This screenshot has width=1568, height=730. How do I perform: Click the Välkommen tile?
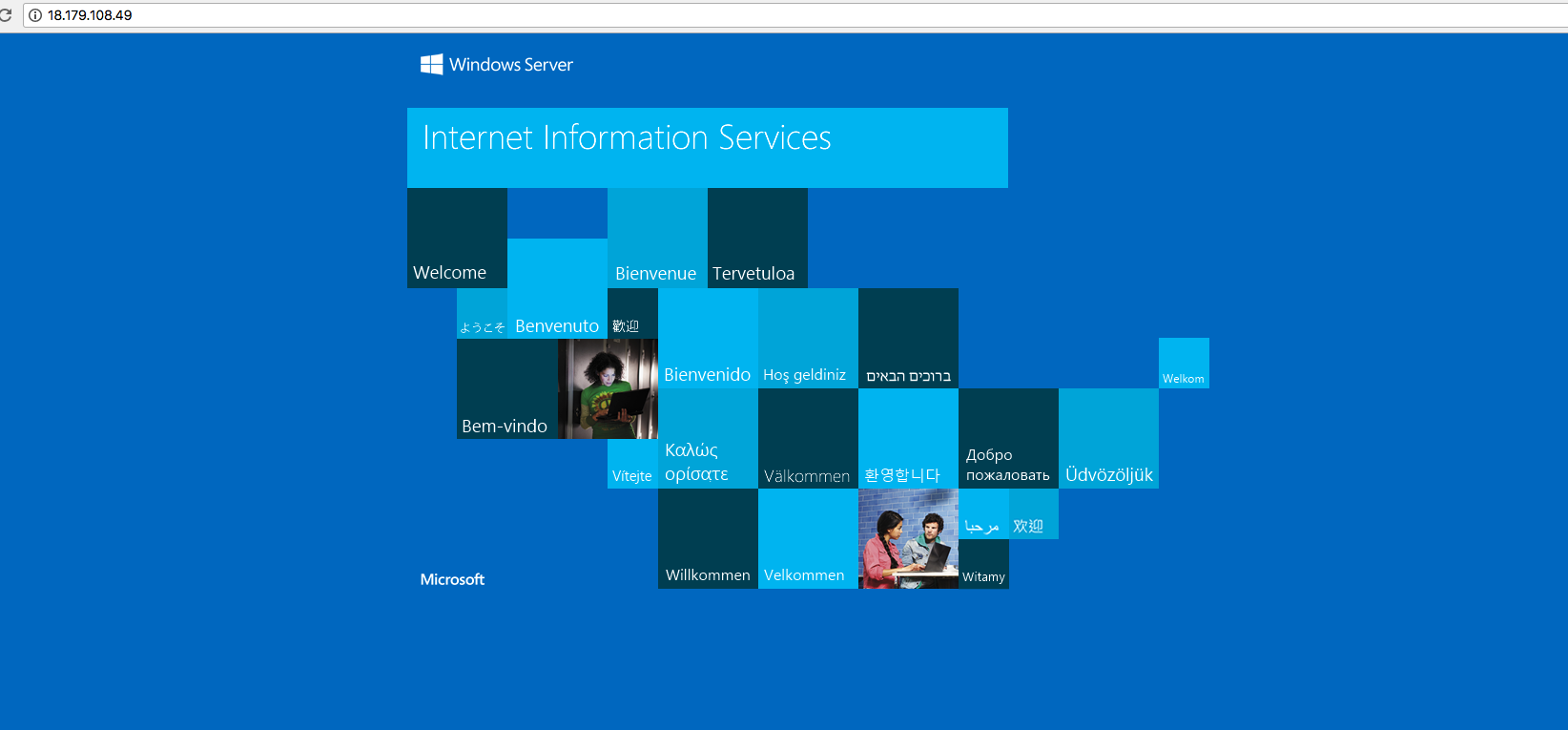coord(808,438)
